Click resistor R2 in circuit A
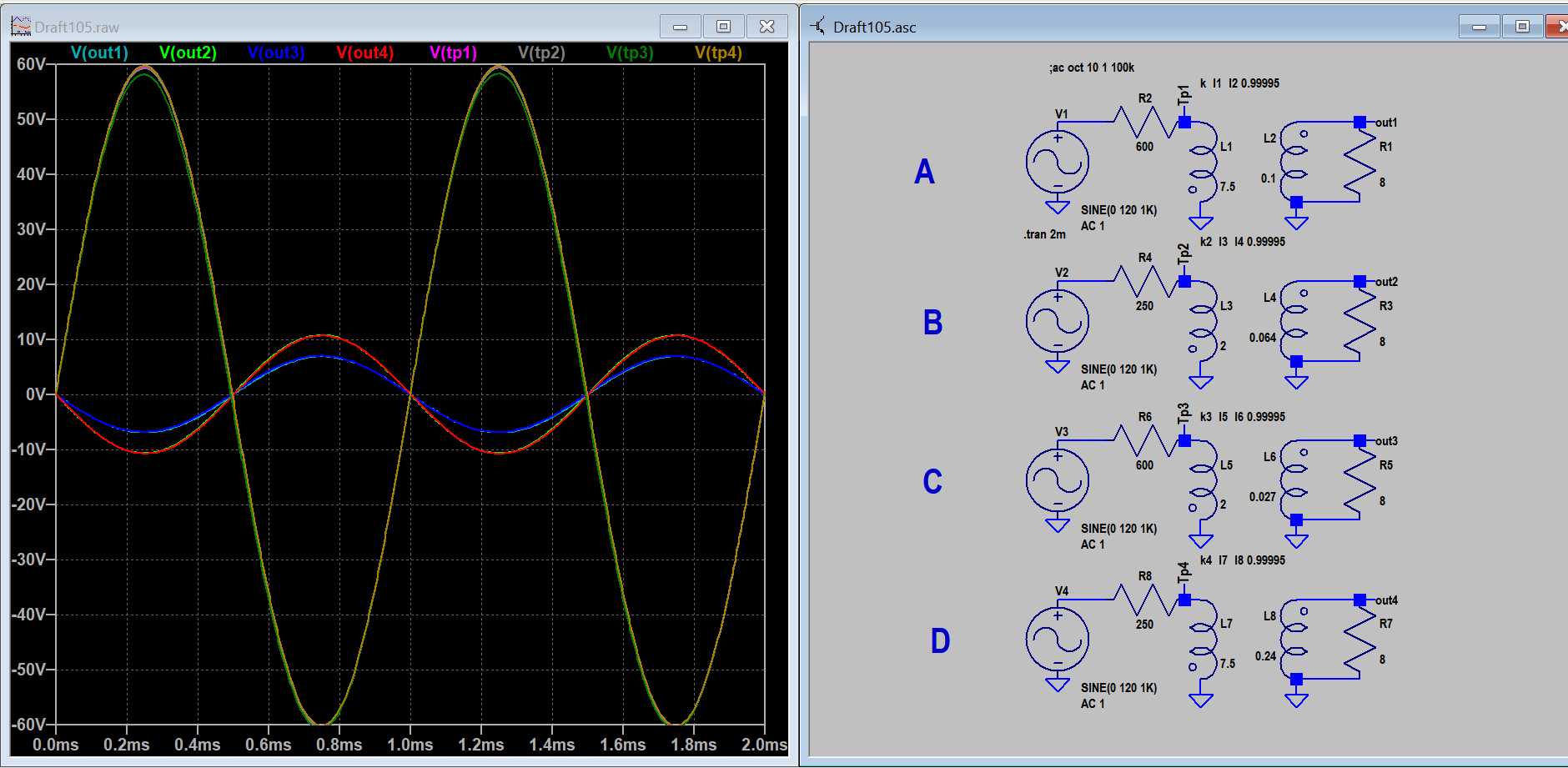This screenshot has width=1568, height=768. coord(1145,123)
